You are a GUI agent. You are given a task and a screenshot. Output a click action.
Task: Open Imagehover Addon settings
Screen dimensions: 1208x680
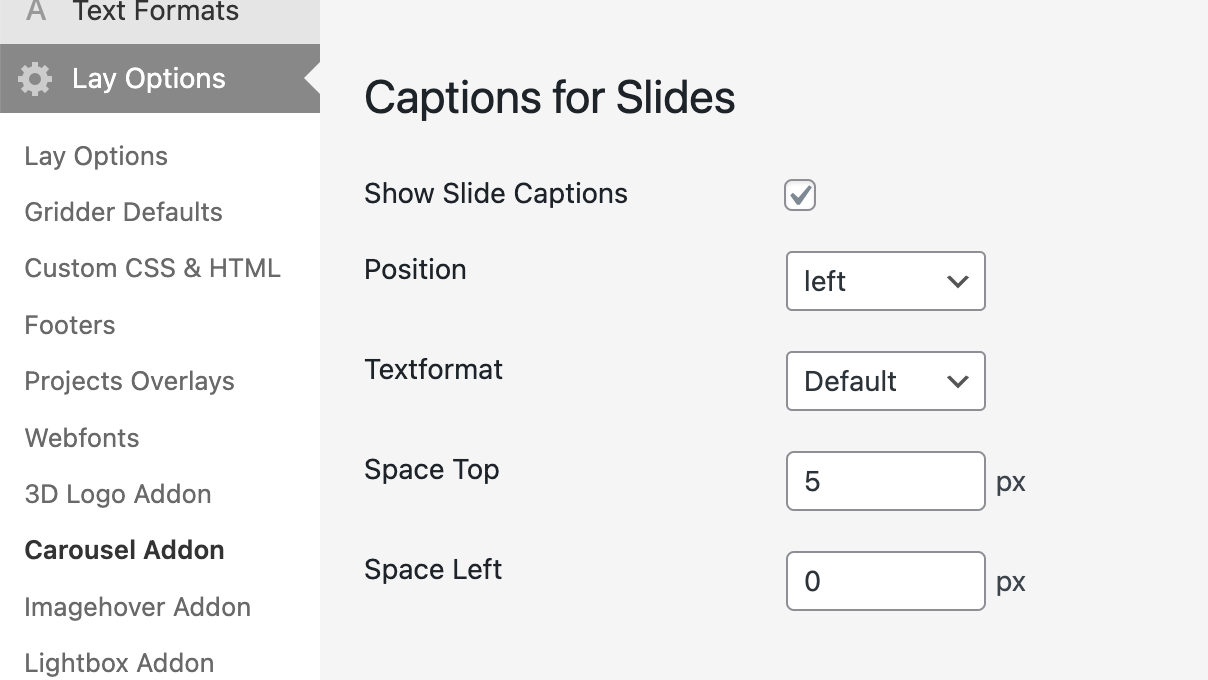click(137, 607)
